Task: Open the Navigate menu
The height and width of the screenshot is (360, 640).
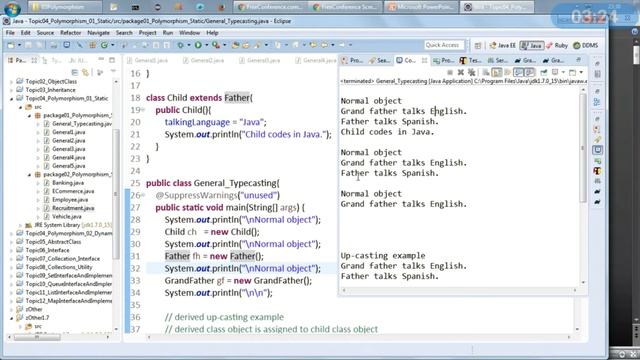Action: pos(98,33)
